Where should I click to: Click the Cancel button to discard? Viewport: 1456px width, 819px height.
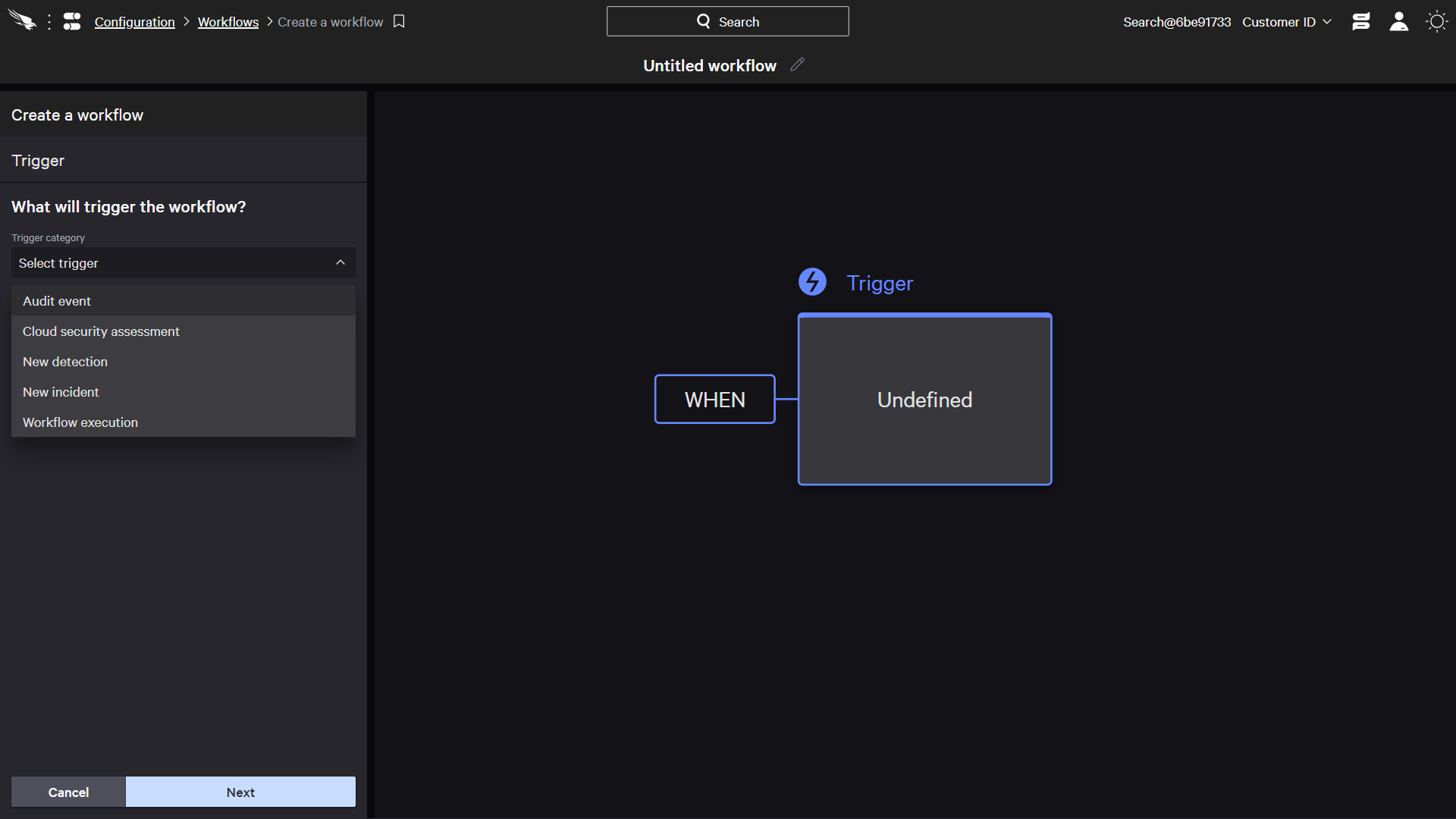pyautogui.click(x=68, y=792)
